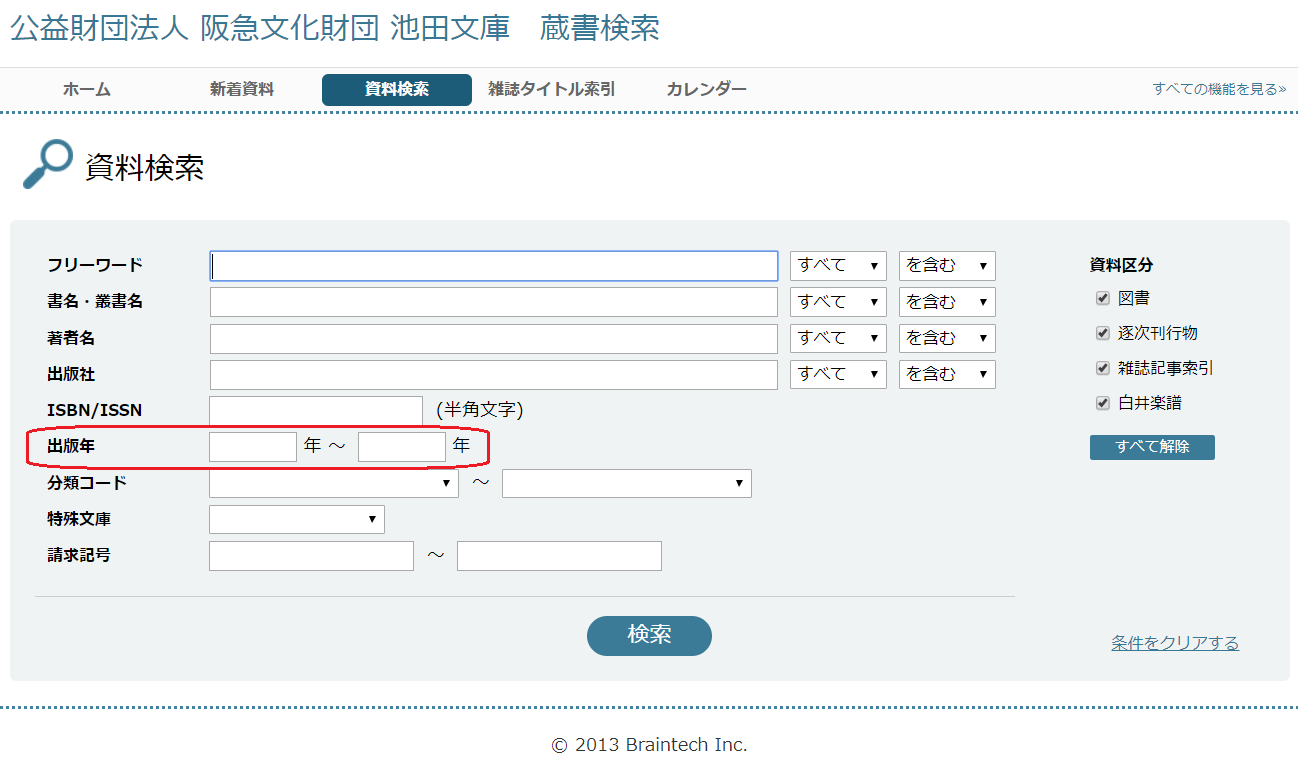Open the 雑誌タイトル索引 tab
1298x762 pixels.
552,89
